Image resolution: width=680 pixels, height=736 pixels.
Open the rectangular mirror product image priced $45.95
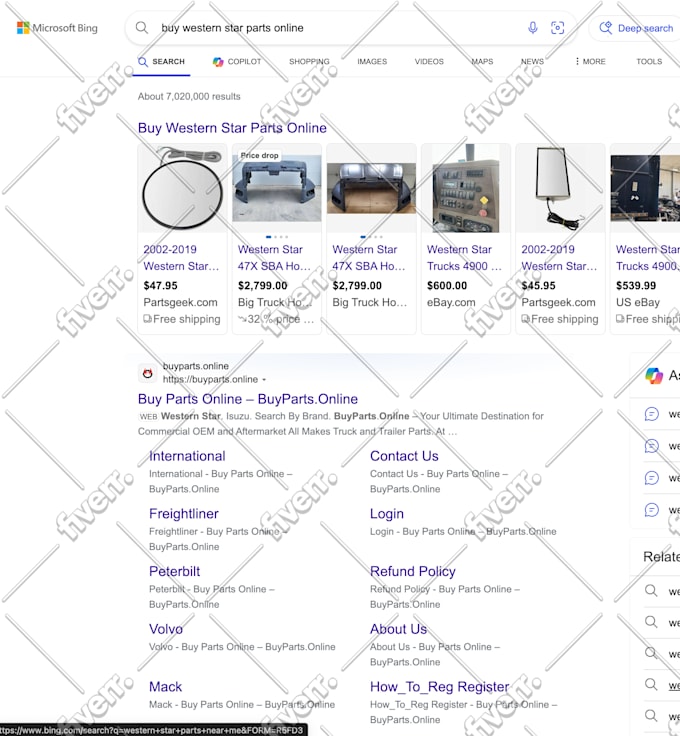560,188
